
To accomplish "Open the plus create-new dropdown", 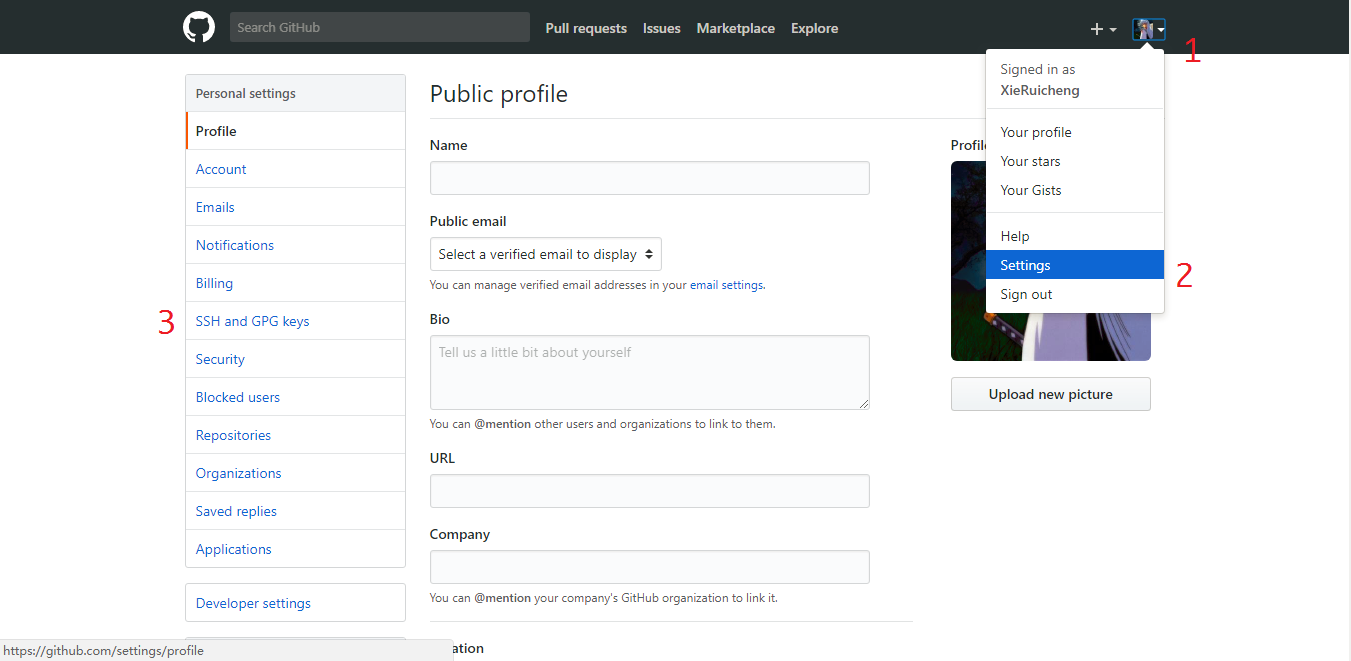I will point(1103,30).
